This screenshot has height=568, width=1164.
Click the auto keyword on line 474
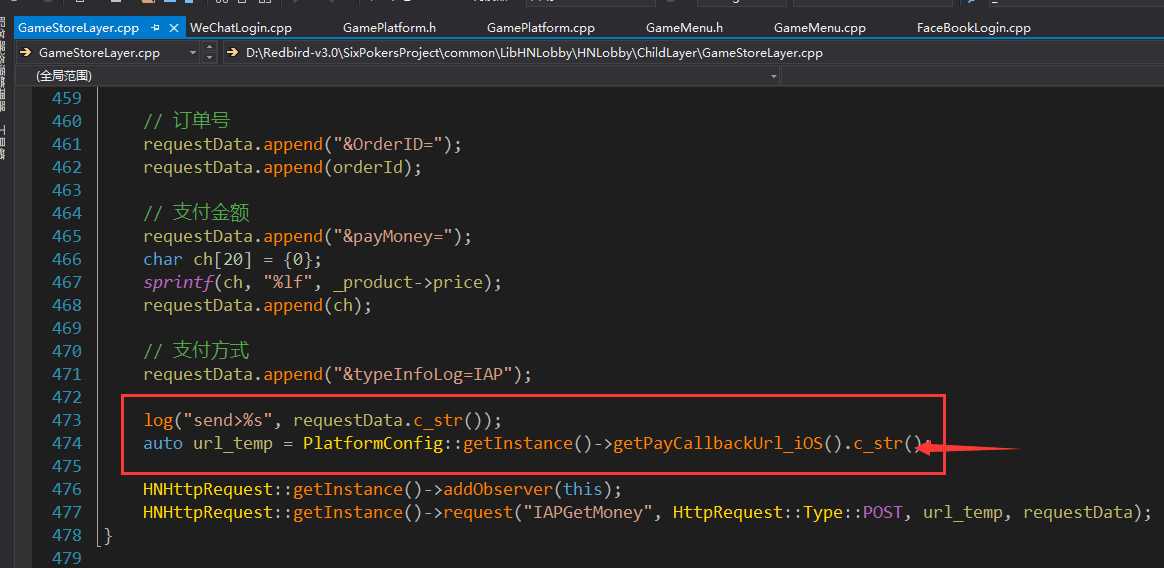163,443
